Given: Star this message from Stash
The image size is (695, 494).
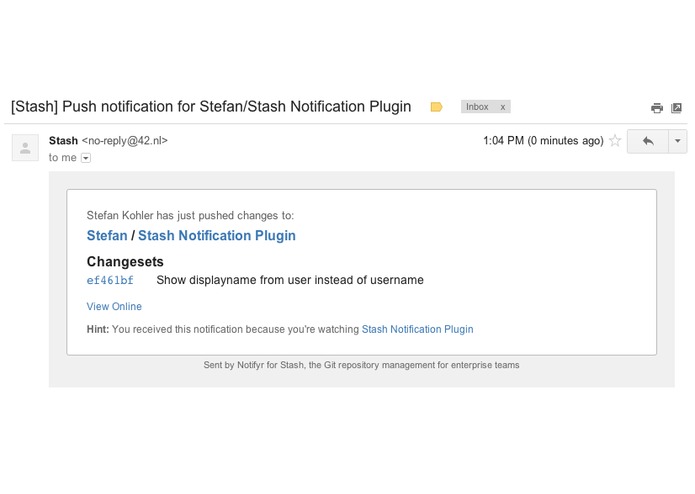Looking at the screenshot, I should [615, 140].
